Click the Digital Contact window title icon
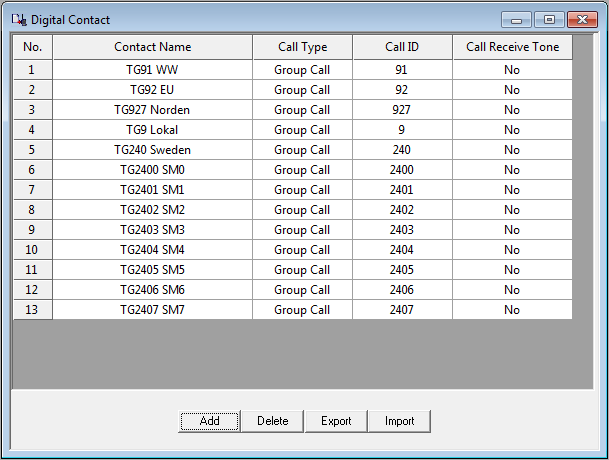Viewport: 609px width, 460px height. pos(18,19)
